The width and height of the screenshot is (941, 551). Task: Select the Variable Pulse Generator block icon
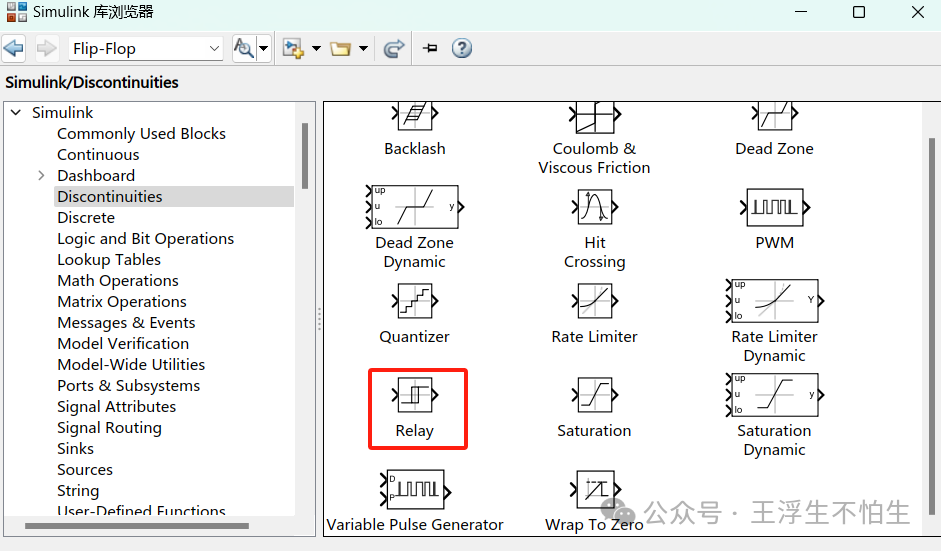[415, 489]
